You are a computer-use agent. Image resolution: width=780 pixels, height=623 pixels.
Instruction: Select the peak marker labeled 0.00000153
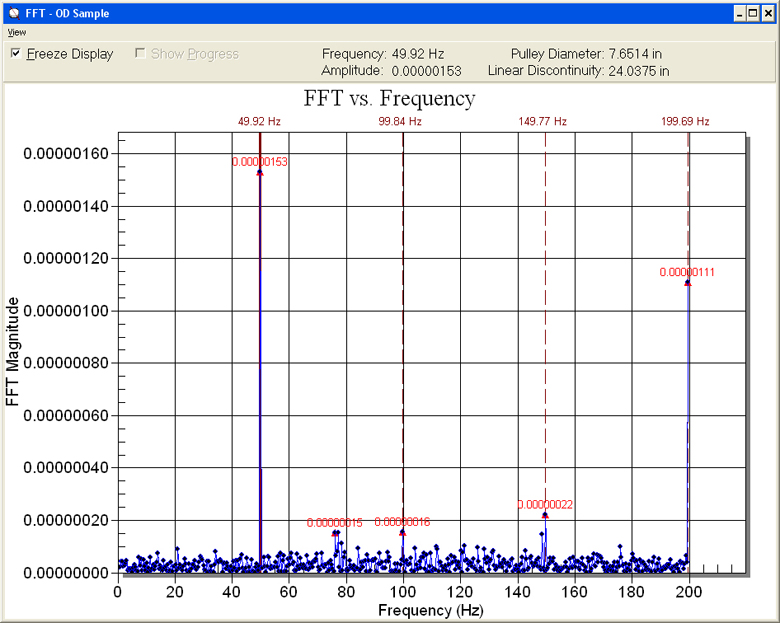pos(260,172)
